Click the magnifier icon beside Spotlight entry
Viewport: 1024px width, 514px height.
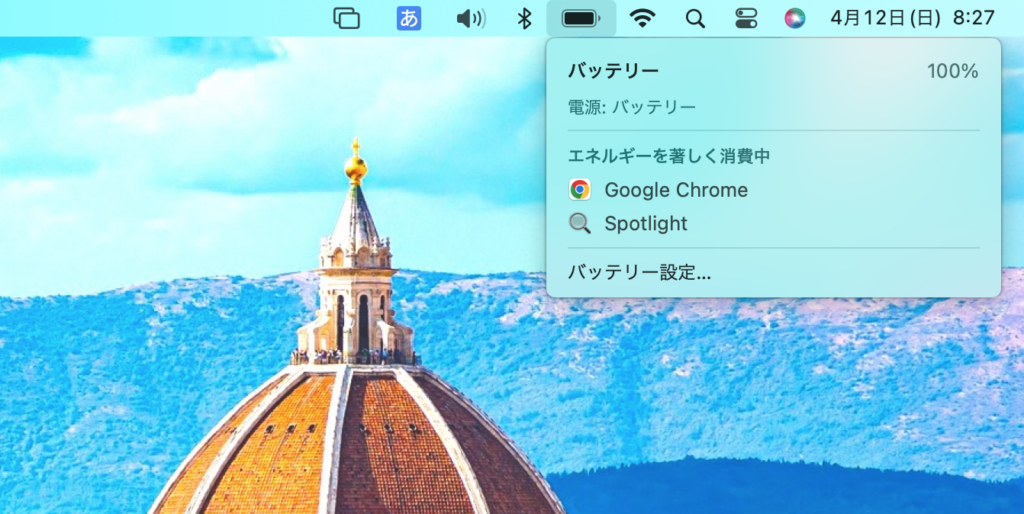(580, 223)
